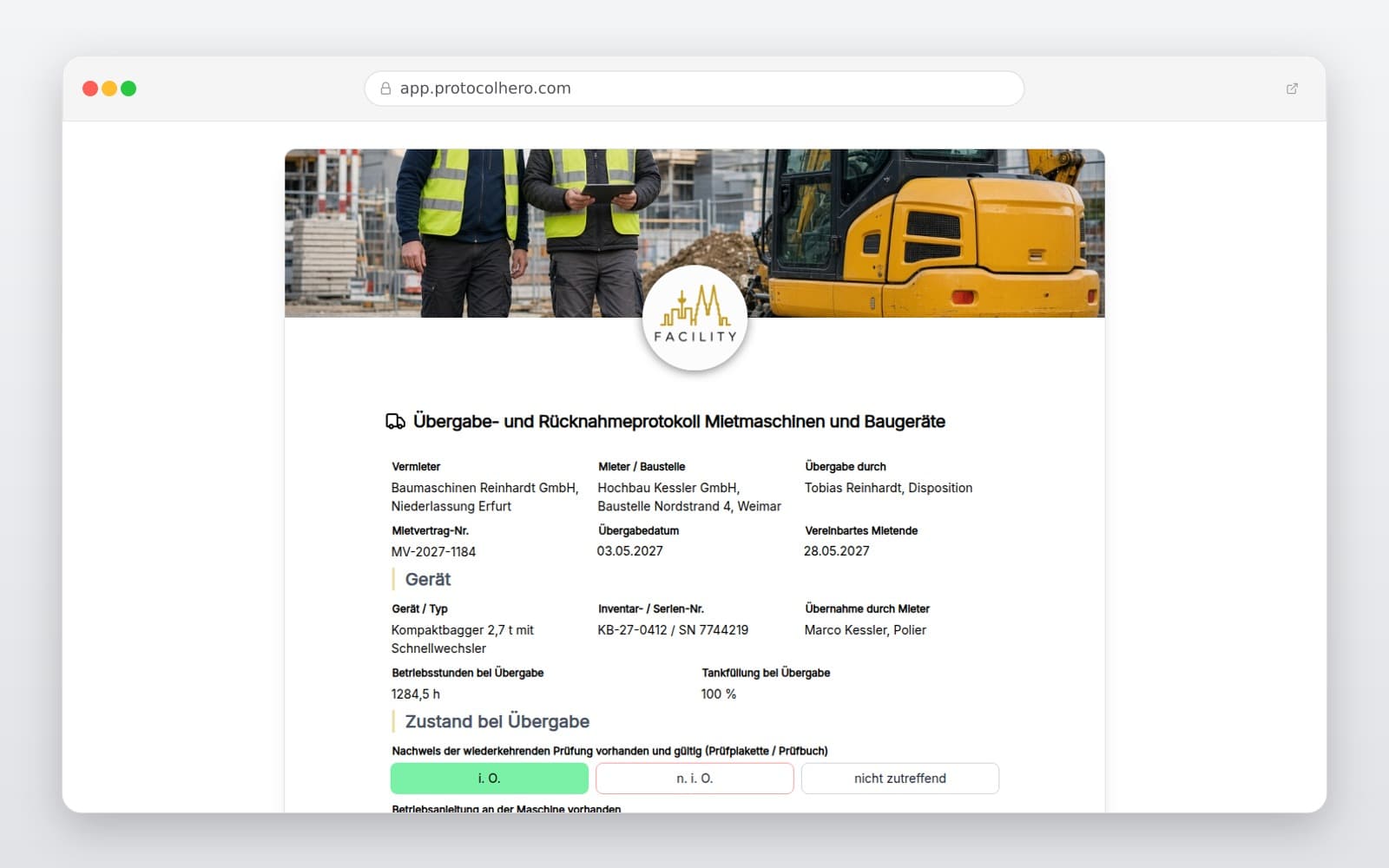
Task: Click the 'Vermieter' field label
Action: [416, 467]
